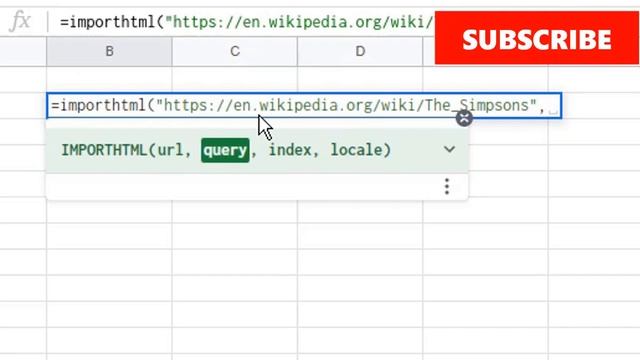Image resolution: width=640 pixels, height=360 pixels.
Task: Close the formula help tooltip
Action: tap(464, 118)
